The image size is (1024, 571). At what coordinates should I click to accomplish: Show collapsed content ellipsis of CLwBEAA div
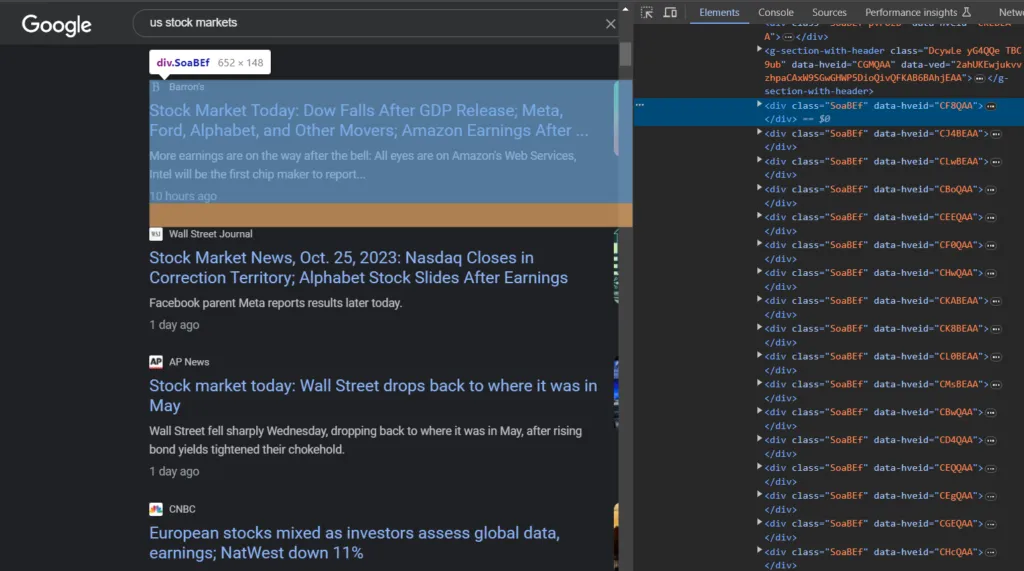[x=991, y=161]
